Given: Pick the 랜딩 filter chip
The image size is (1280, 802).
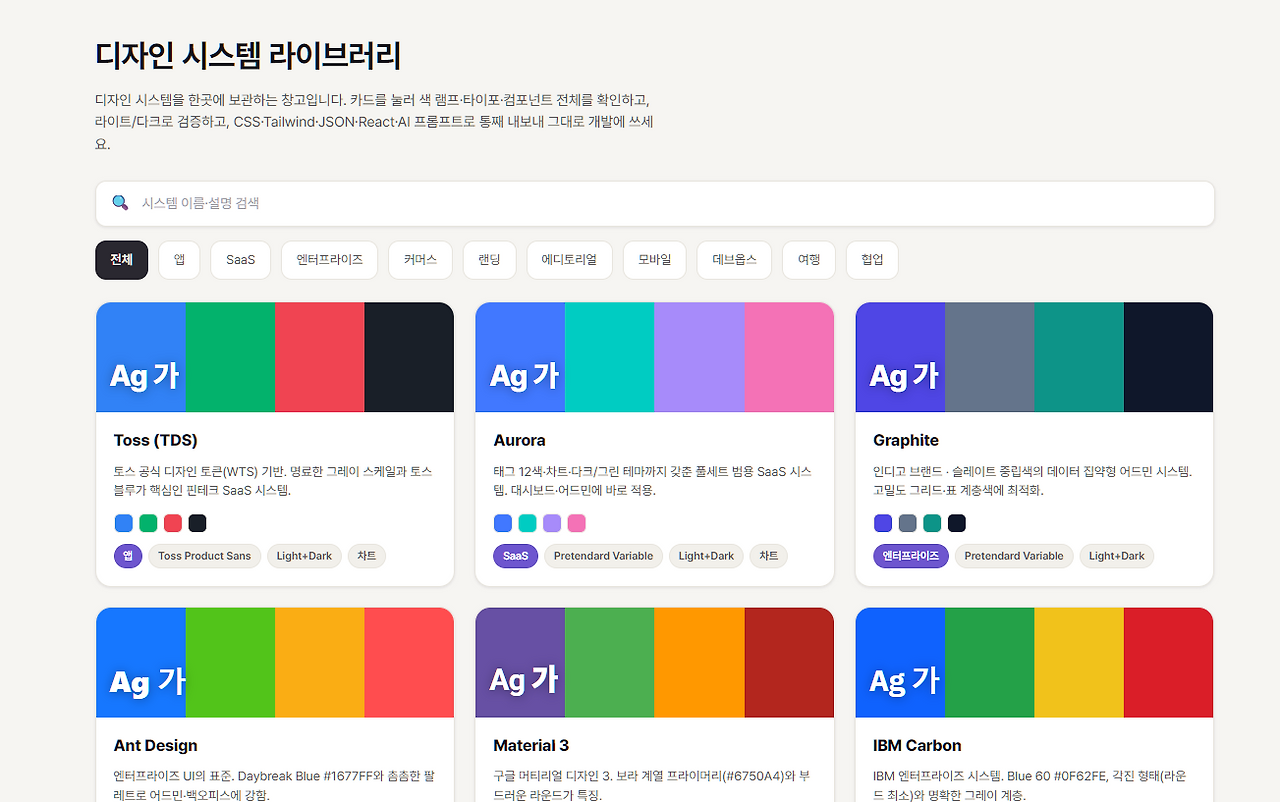Looking at the screenshot, I should click(x=489, y=260).
